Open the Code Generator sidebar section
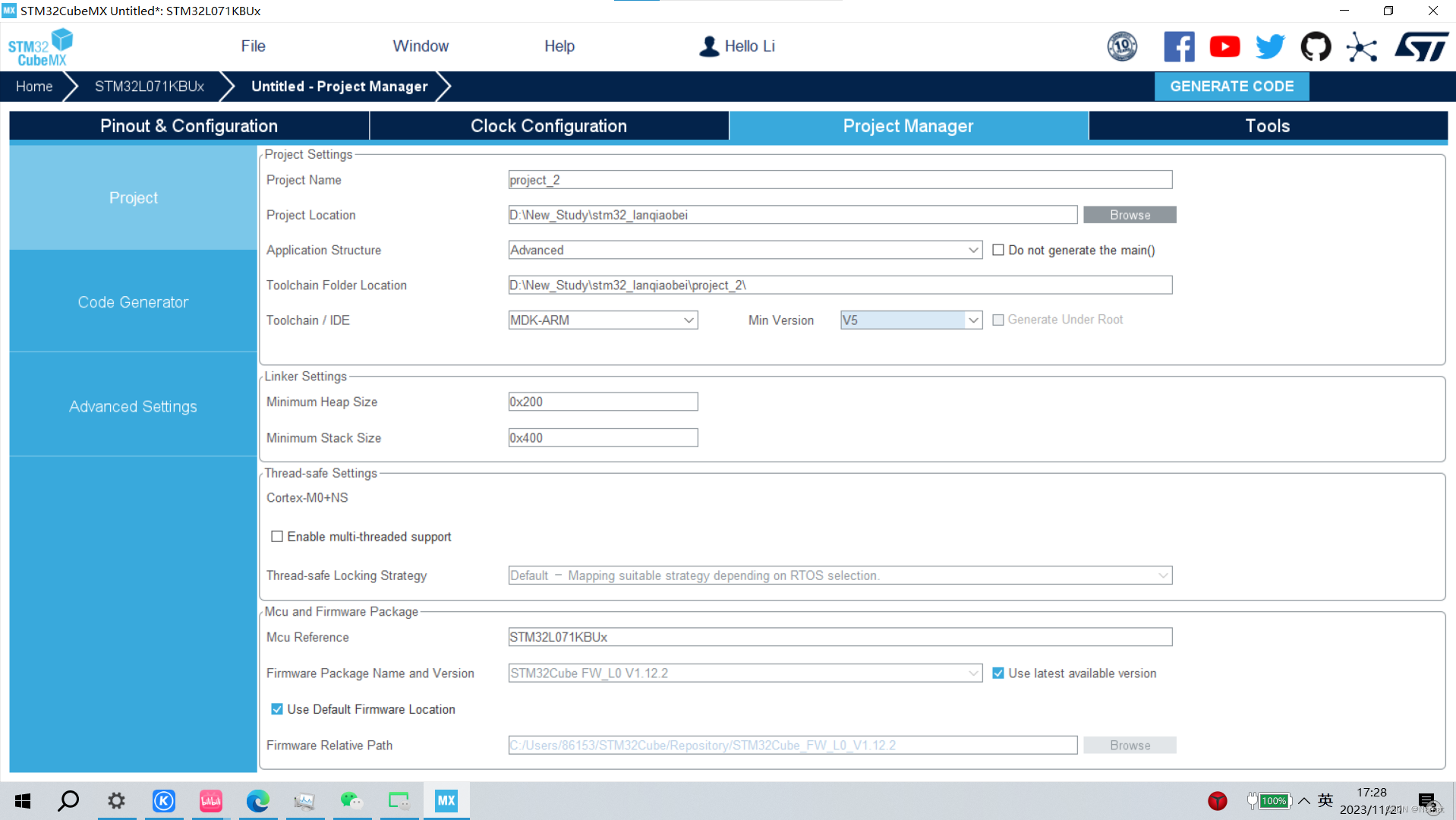Image resolution: width=1456 pixels, height=820 pixels. [x=133, y=302]
